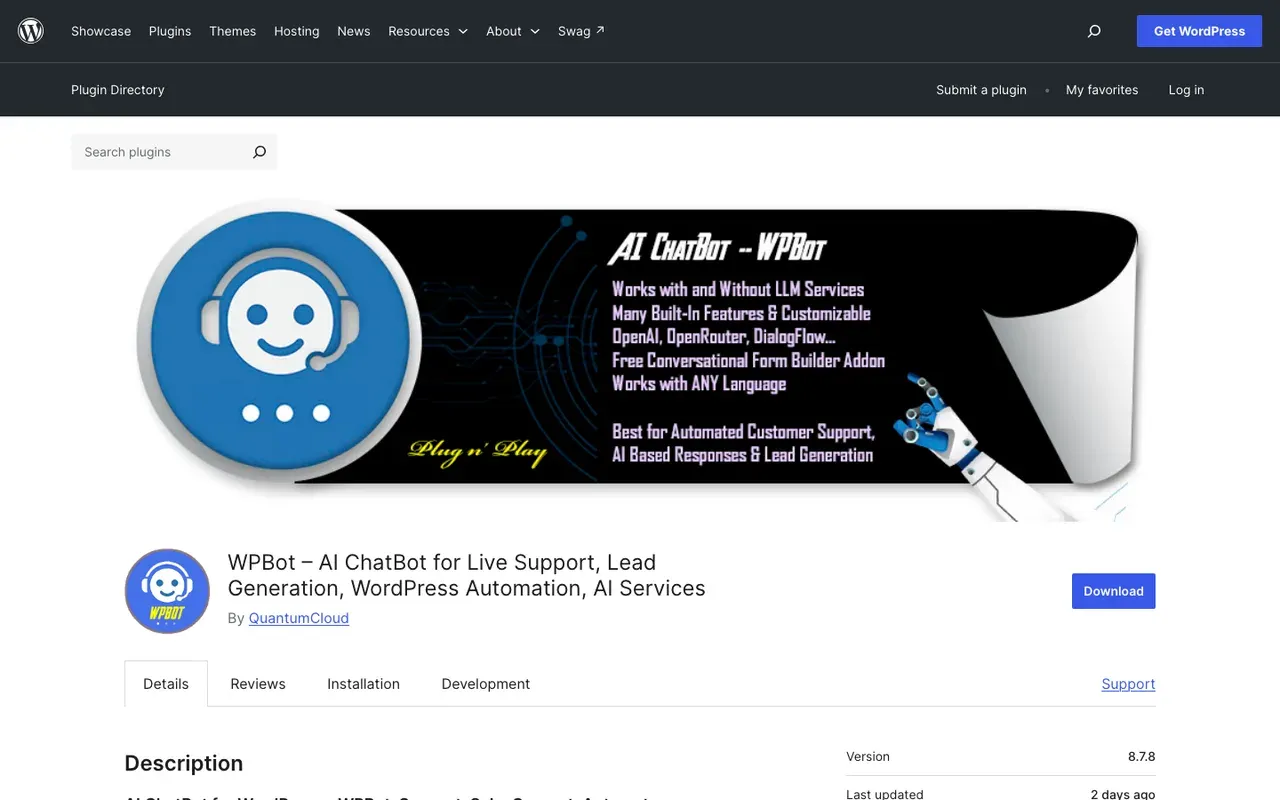Screen dimensions: 1280x800
Task: Switch to the Installation tab
Action: click(x=363, y=684)
